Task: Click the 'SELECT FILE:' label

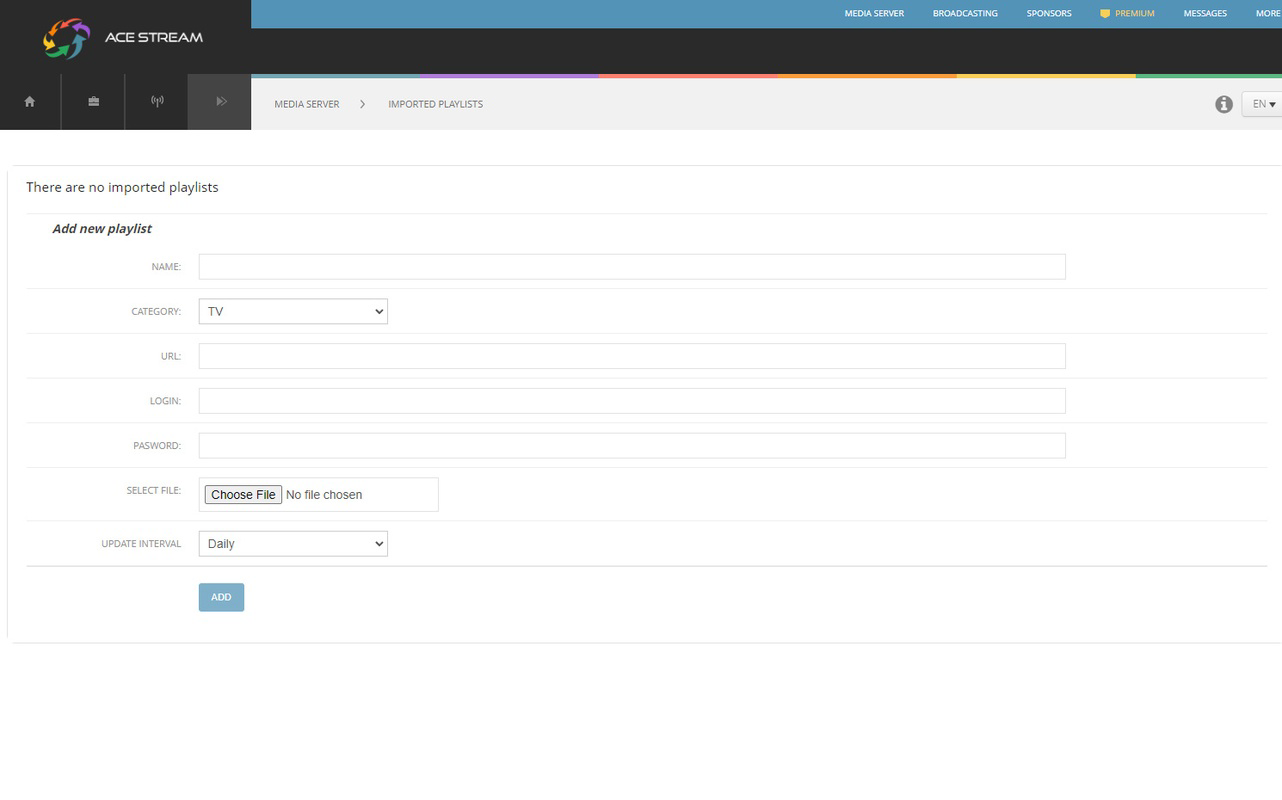Action: 154,491
